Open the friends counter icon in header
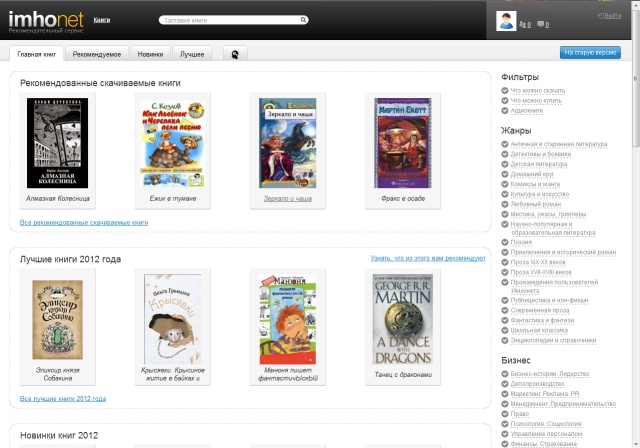640x448 pixels. (x=525, y=24)
